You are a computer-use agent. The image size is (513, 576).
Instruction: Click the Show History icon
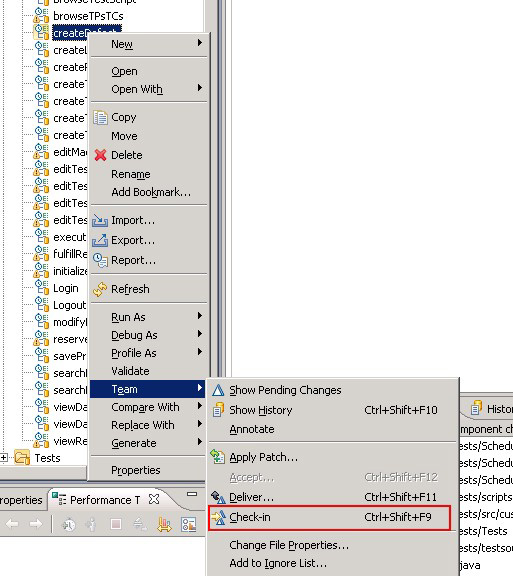click(218, 410)
